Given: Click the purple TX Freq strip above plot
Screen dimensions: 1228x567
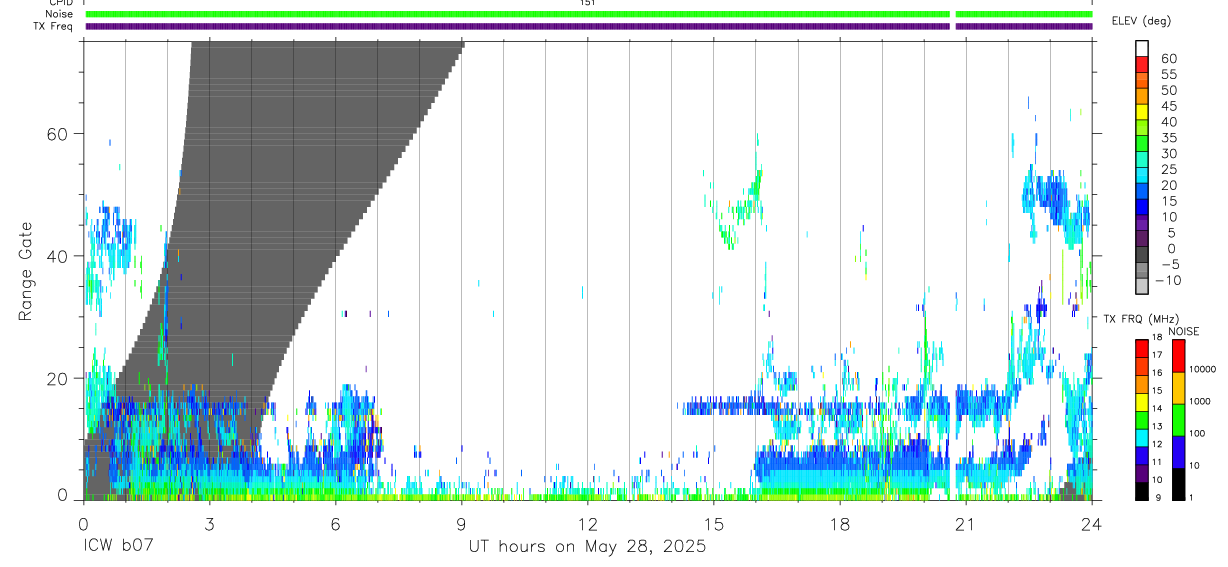Looking at the screenshot, I should point(588,26).
